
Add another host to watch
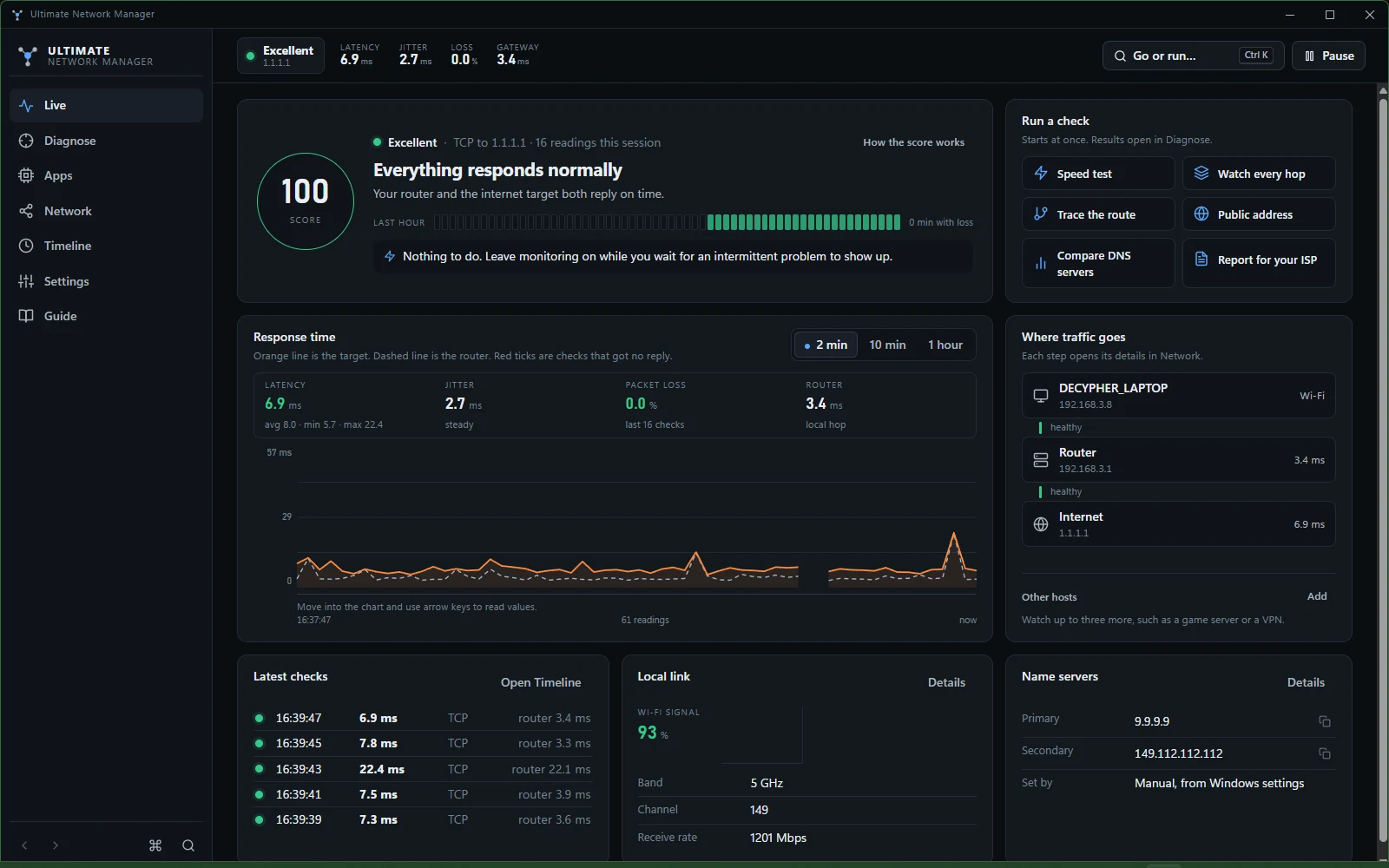[x=1317, y=596]
